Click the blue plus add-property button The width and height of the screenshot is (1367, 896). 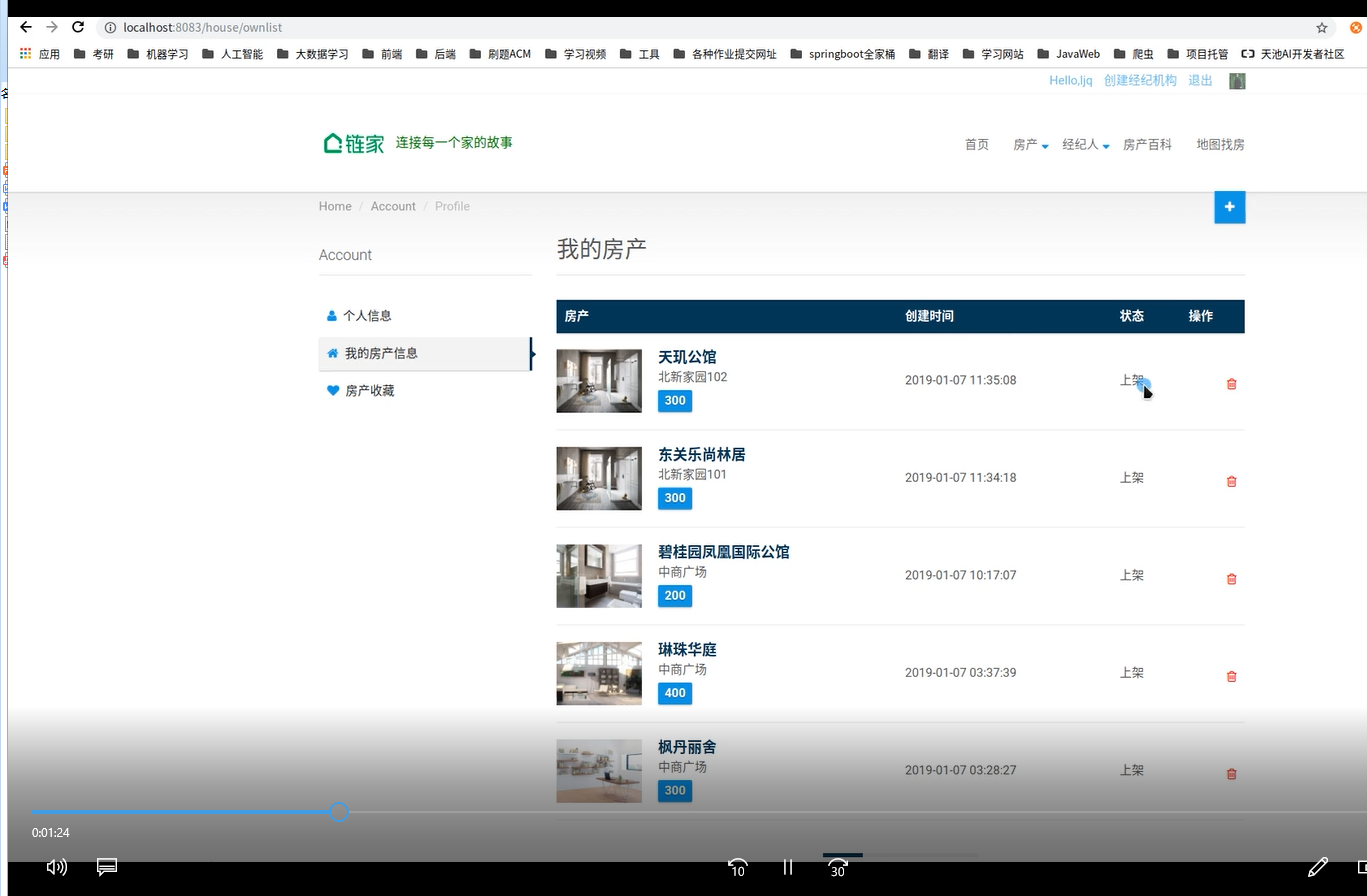(x=1229, y=207)
